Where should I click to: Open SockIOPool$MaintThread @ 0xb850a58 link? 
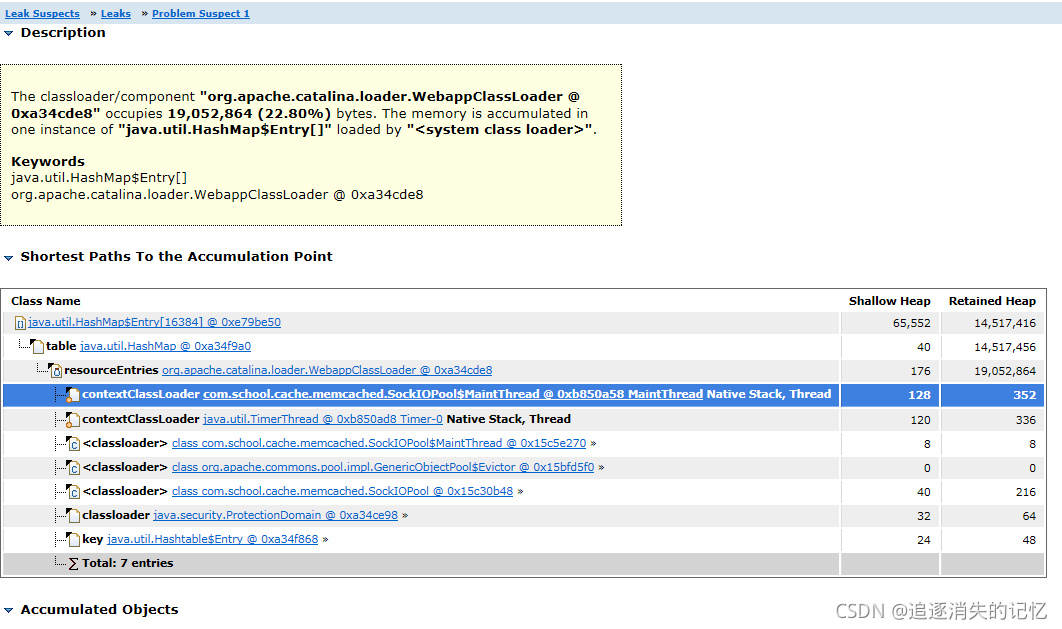(x=452, y=394)
